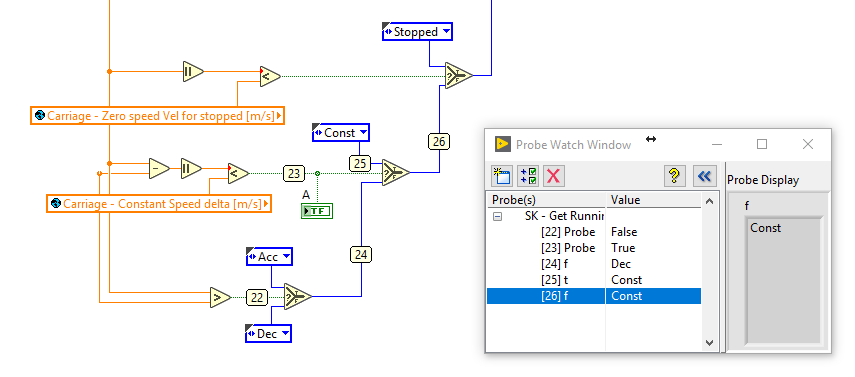Click the boolean TF indicator labeled A

tap(317, 211)
